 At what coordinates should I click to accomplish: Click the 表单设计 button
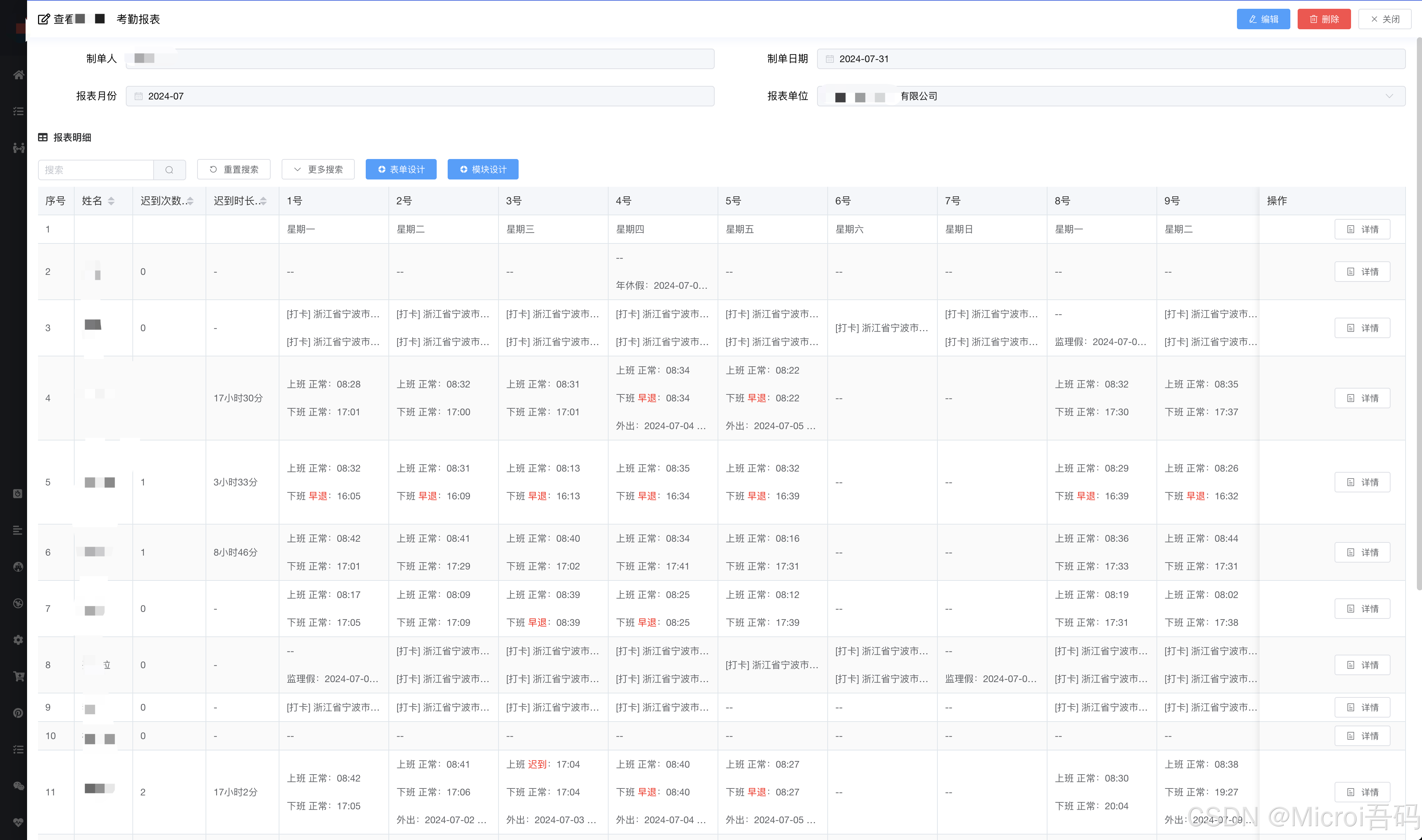(x=401, y=169)
